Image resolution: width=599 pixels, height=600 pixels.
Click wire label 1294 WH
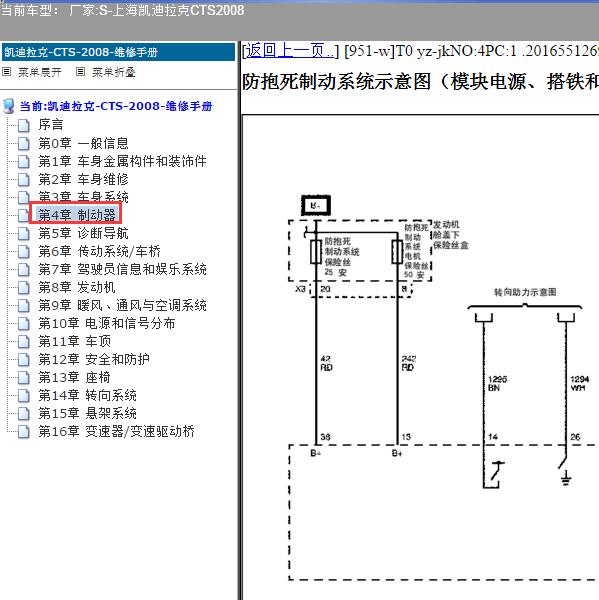pos(579,383)
